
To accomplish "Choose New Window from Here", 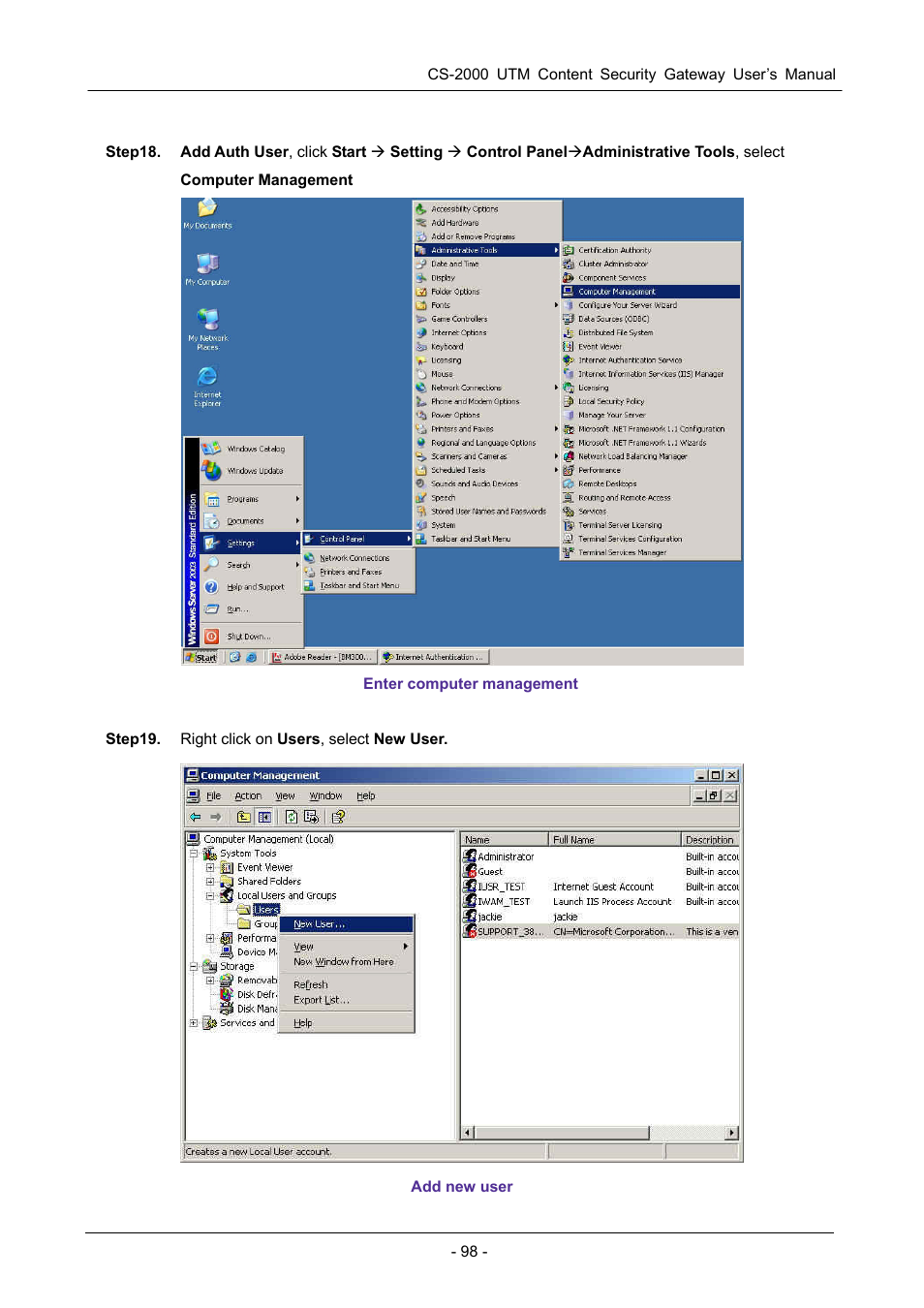I will click(347, 962).
